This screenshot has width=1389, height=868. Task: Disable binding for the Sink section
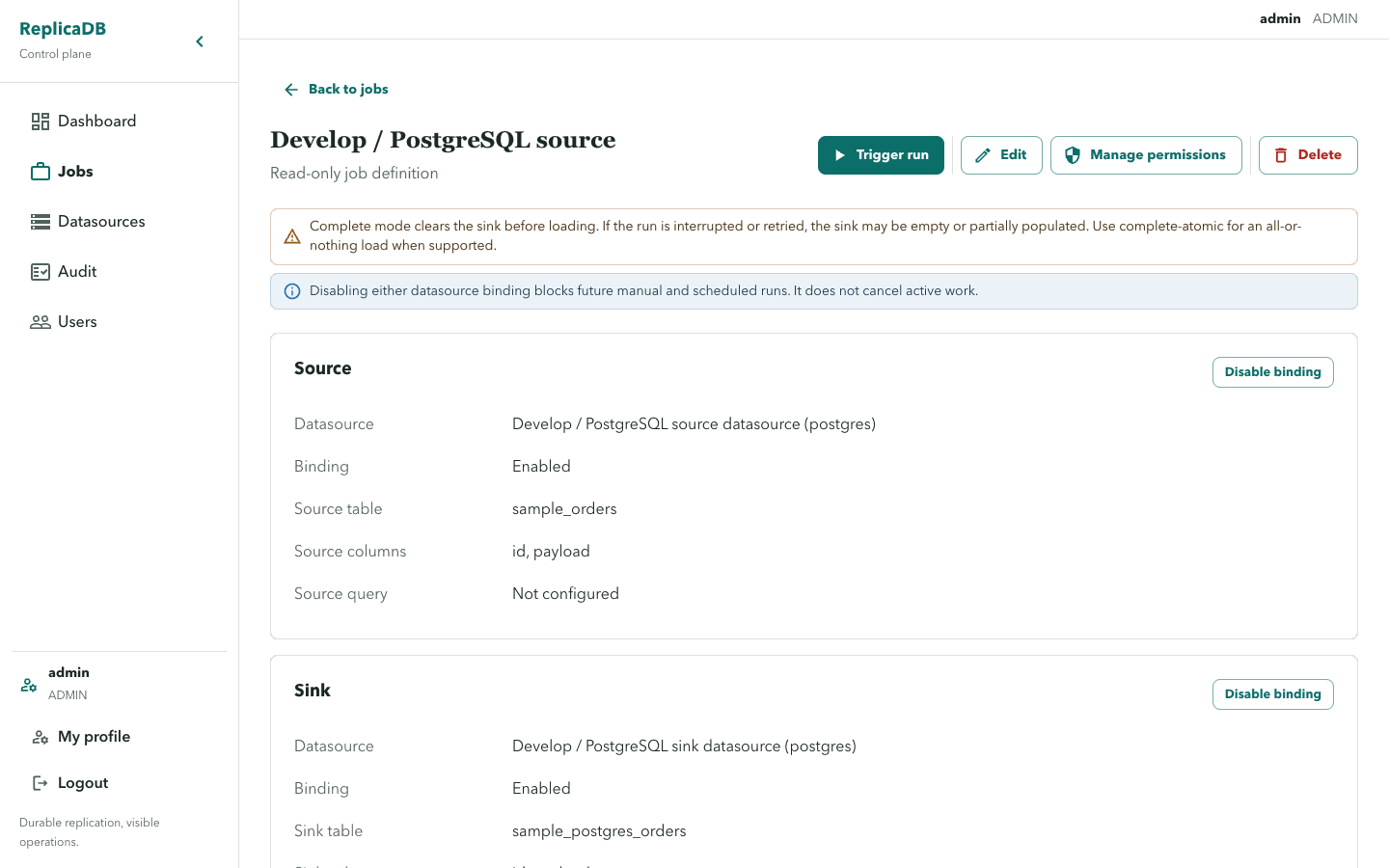(x=1272, y=694)
